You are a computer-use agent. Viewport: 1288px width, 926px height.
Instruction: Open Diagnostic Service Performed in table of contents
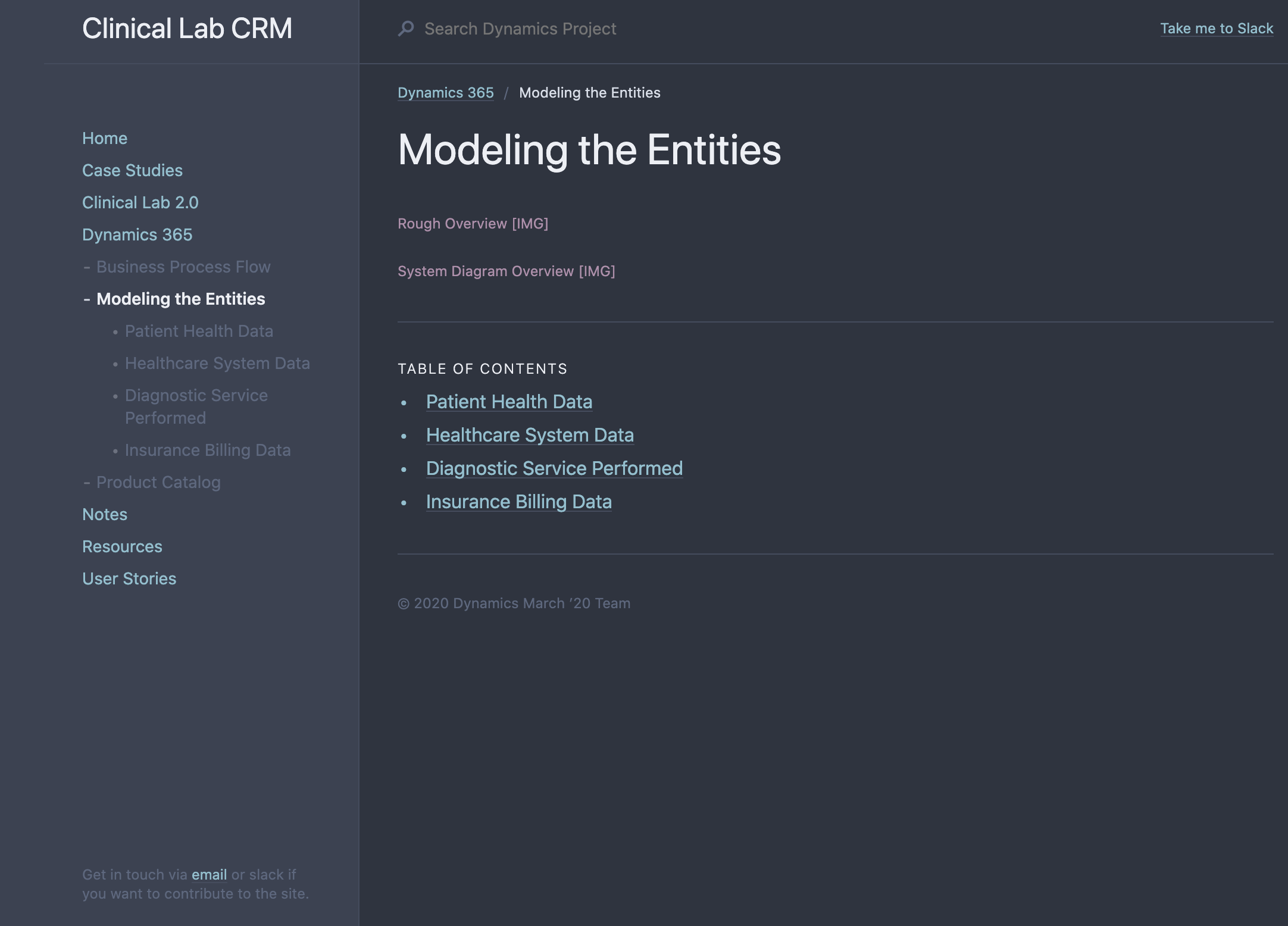pyautogui.click(x=554, y=468)
